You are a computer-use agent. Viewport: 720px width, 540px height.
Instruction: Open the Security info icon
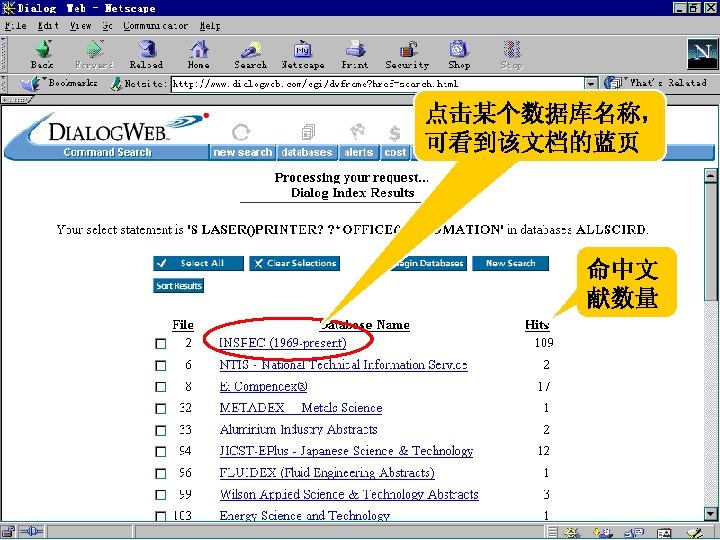pos(407,54)
